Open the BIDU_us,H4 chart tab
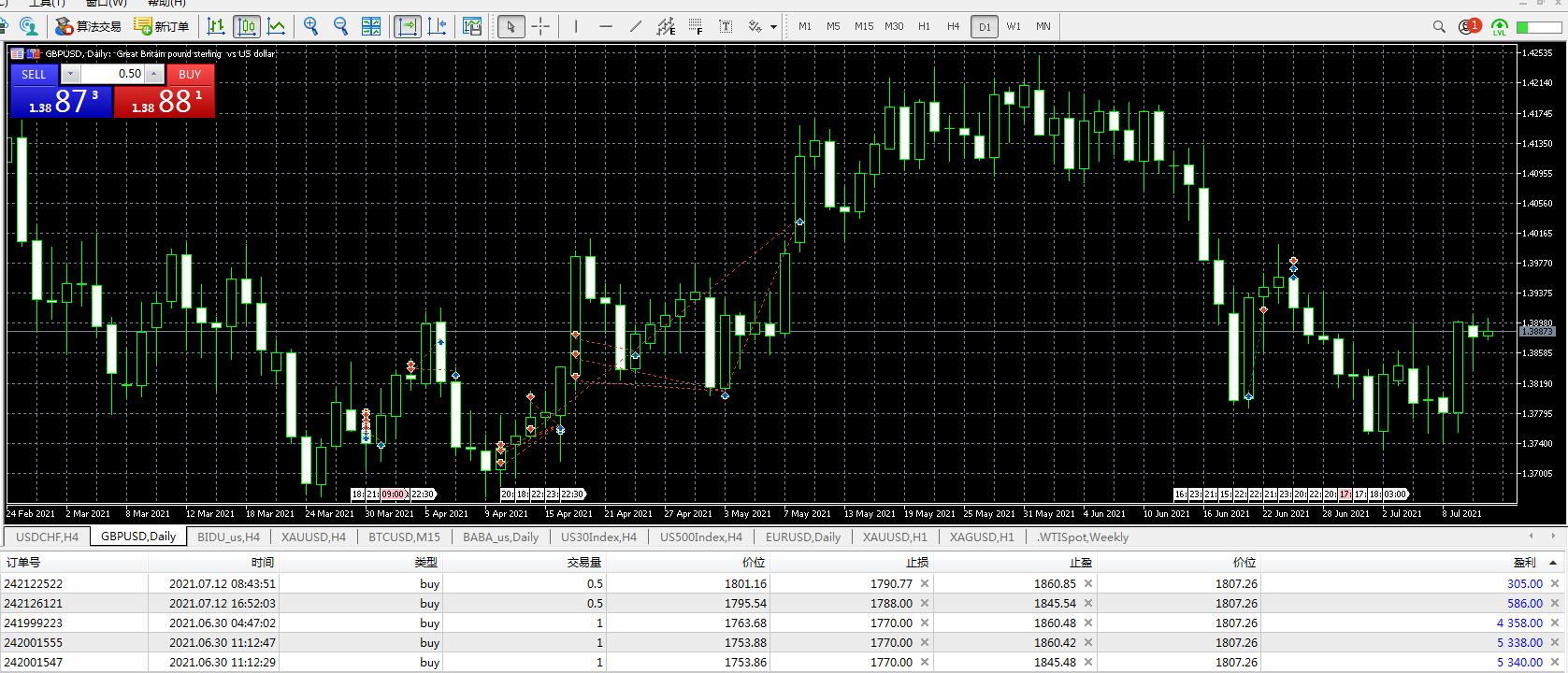 click(x=229, y=537)
